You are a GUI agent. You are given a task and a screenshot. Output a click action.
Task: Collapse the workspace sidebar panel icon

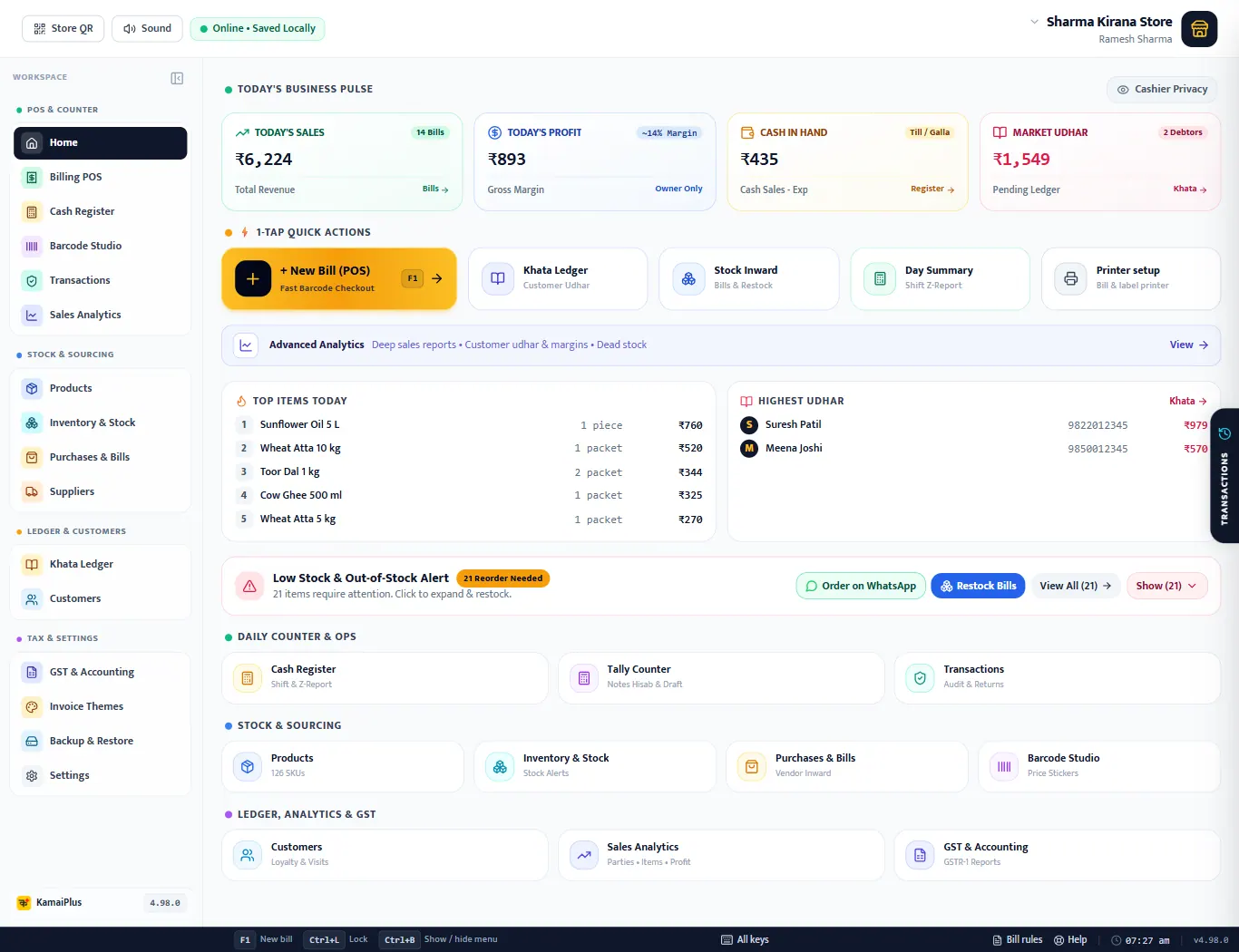177,78
